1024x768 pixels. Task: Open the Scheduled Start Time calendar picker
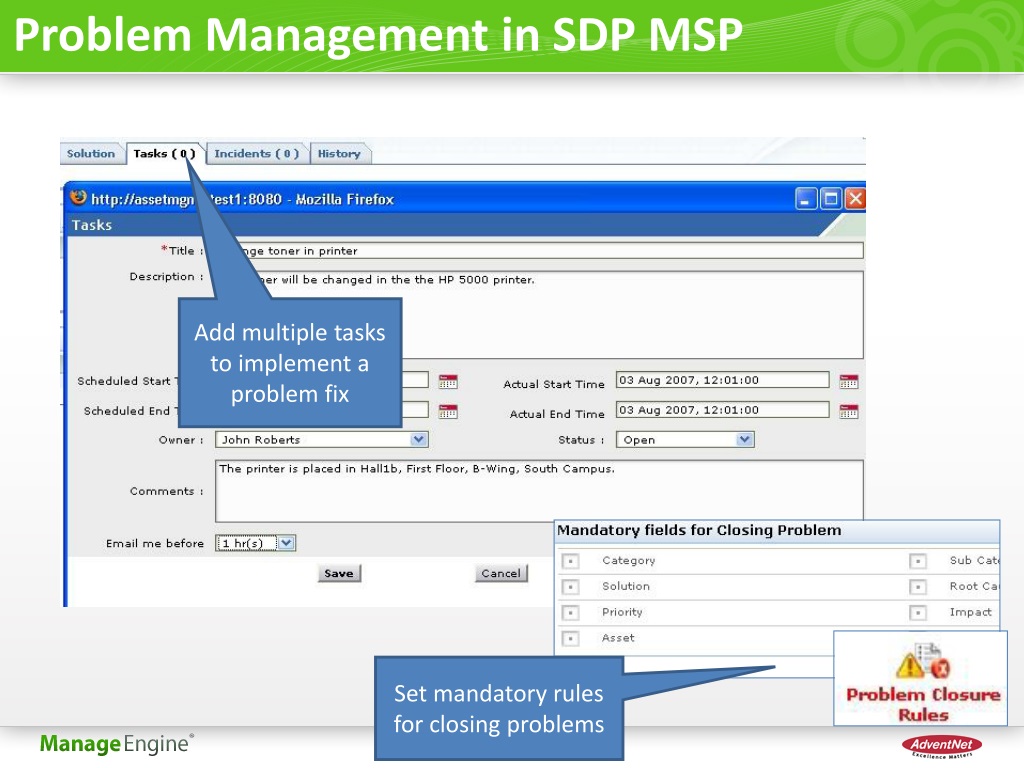(448, 381)
